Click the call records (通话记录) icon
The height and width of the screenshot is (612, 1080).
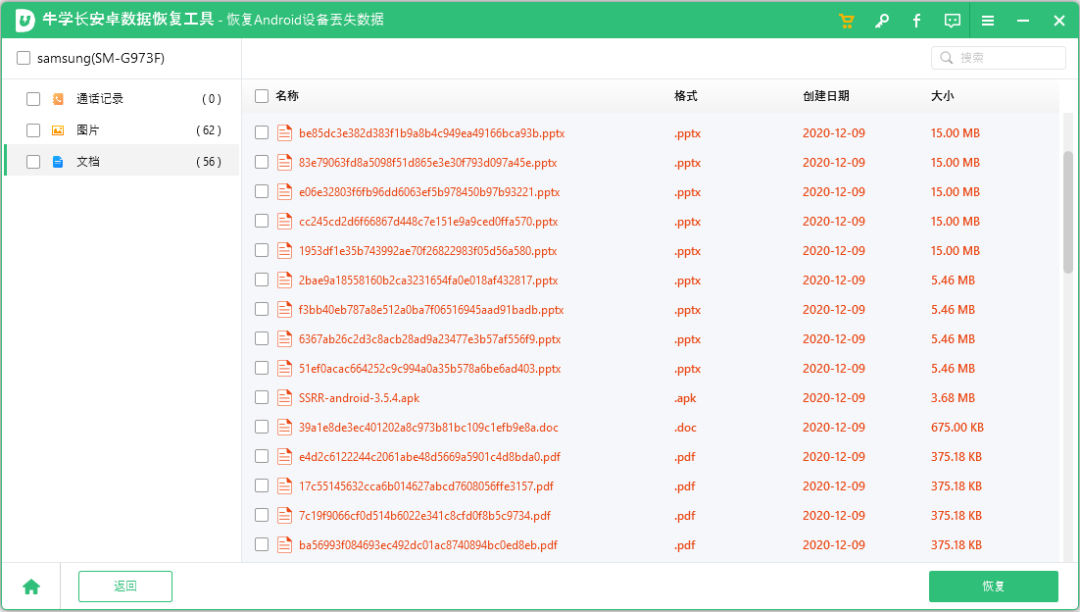[x=58, y=99]
